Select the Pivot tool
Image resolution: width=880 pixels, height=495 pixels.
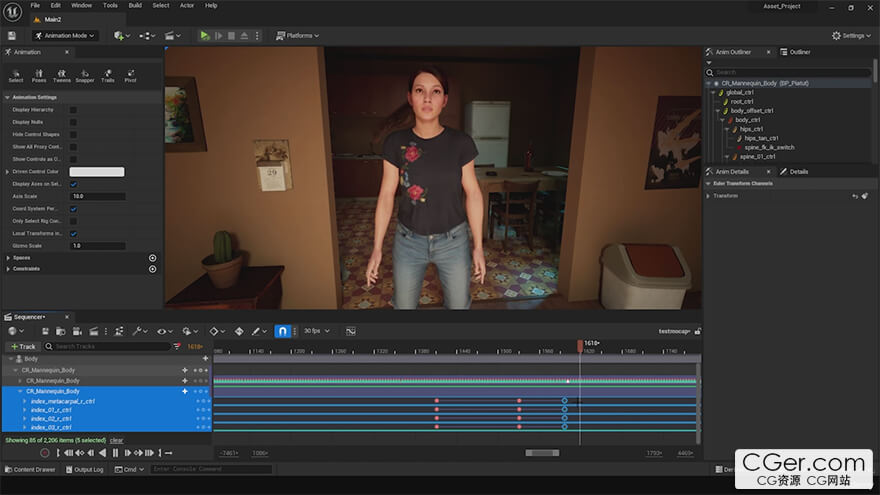[x=130, y=75]
